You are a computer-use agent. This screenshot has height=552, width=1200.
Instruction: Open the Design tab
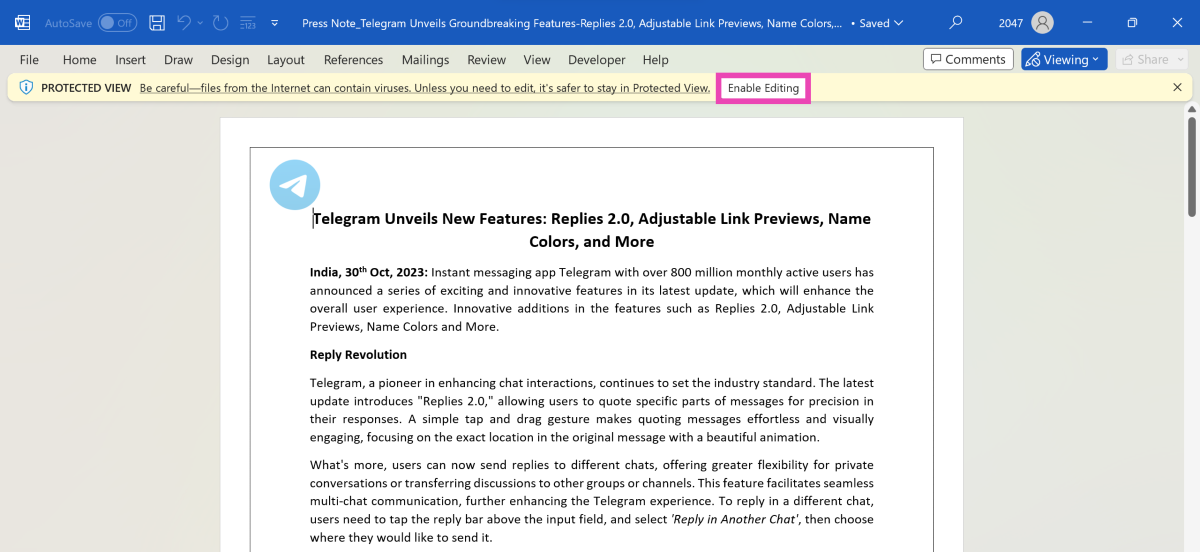pyautogui.click(x=230, y=60)
